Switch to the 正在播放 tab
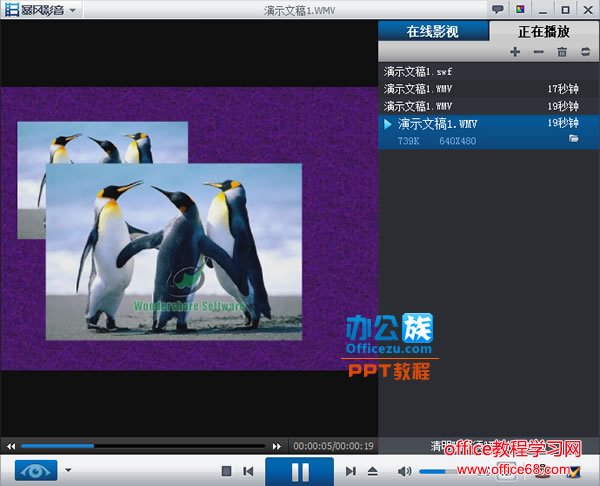 [x=544, y=31]
